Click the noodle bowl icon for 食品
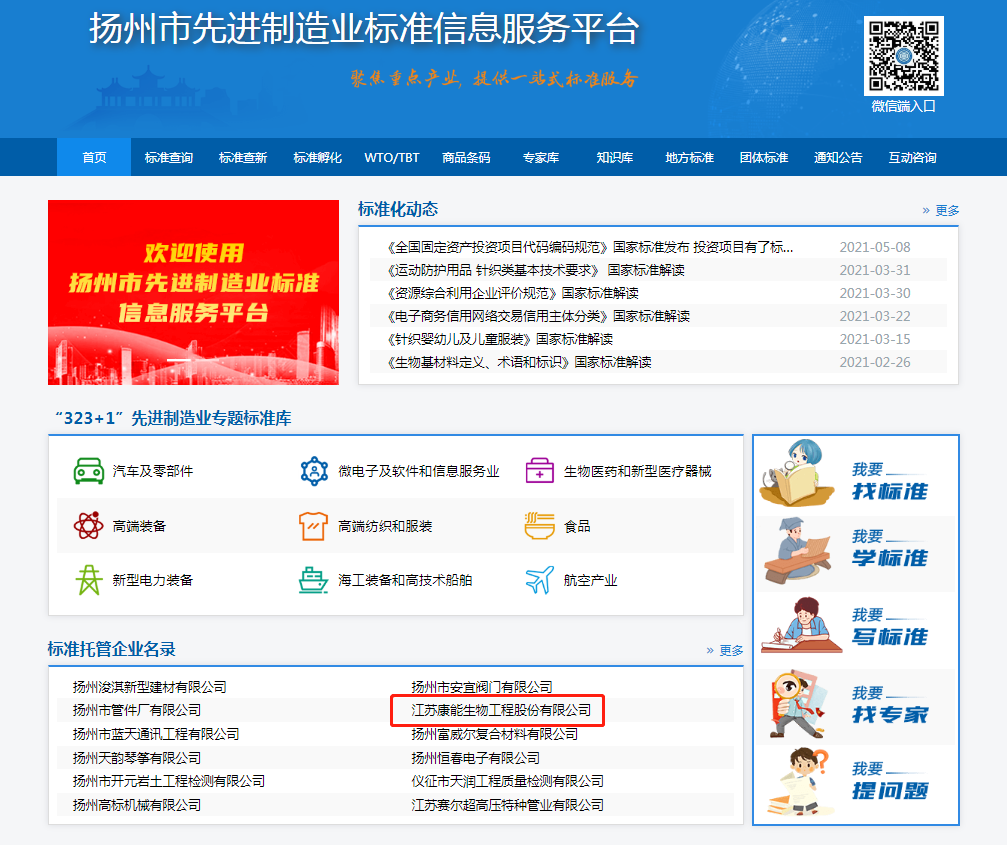This screenshot has height=845, width=1007. click(540, 526)
